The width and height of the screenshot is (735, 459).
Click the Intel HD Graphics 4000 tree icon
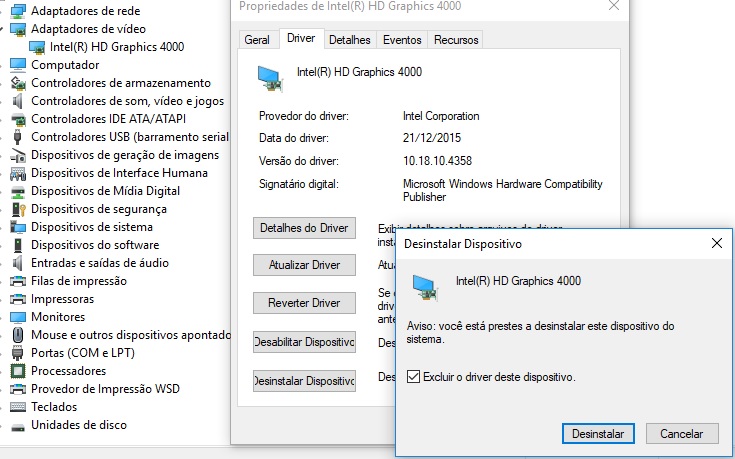[x=37, y=47]
